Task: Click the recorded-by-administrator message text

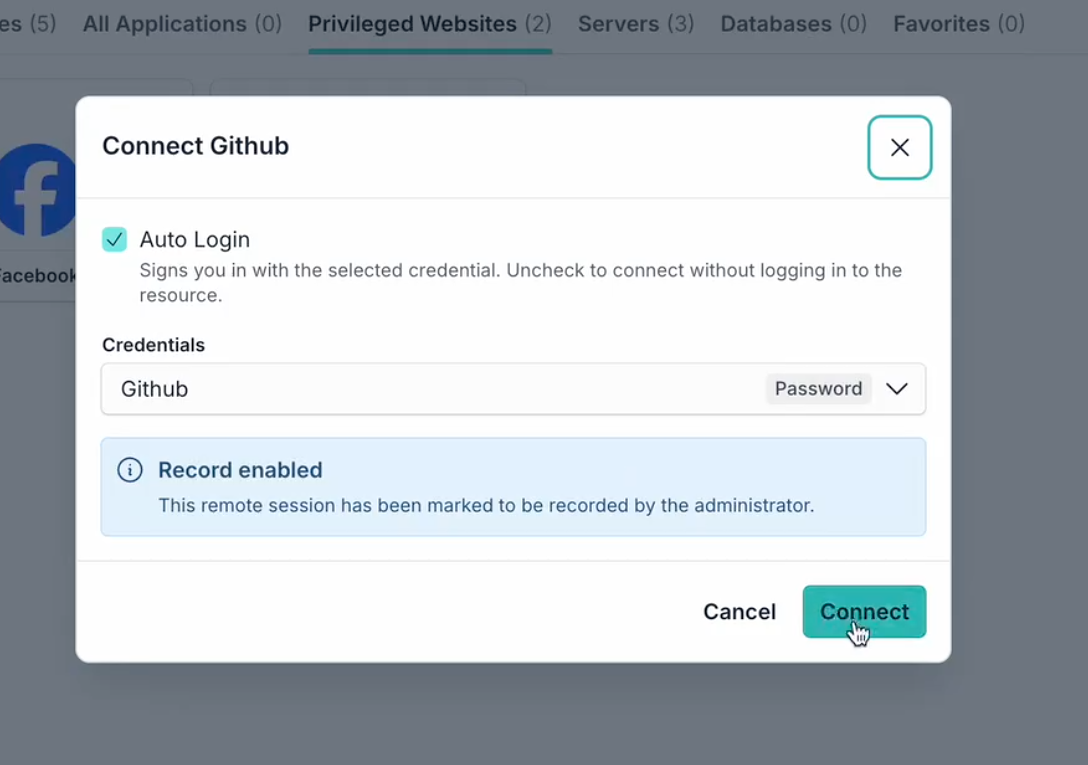Action: [x=486, y=505]
